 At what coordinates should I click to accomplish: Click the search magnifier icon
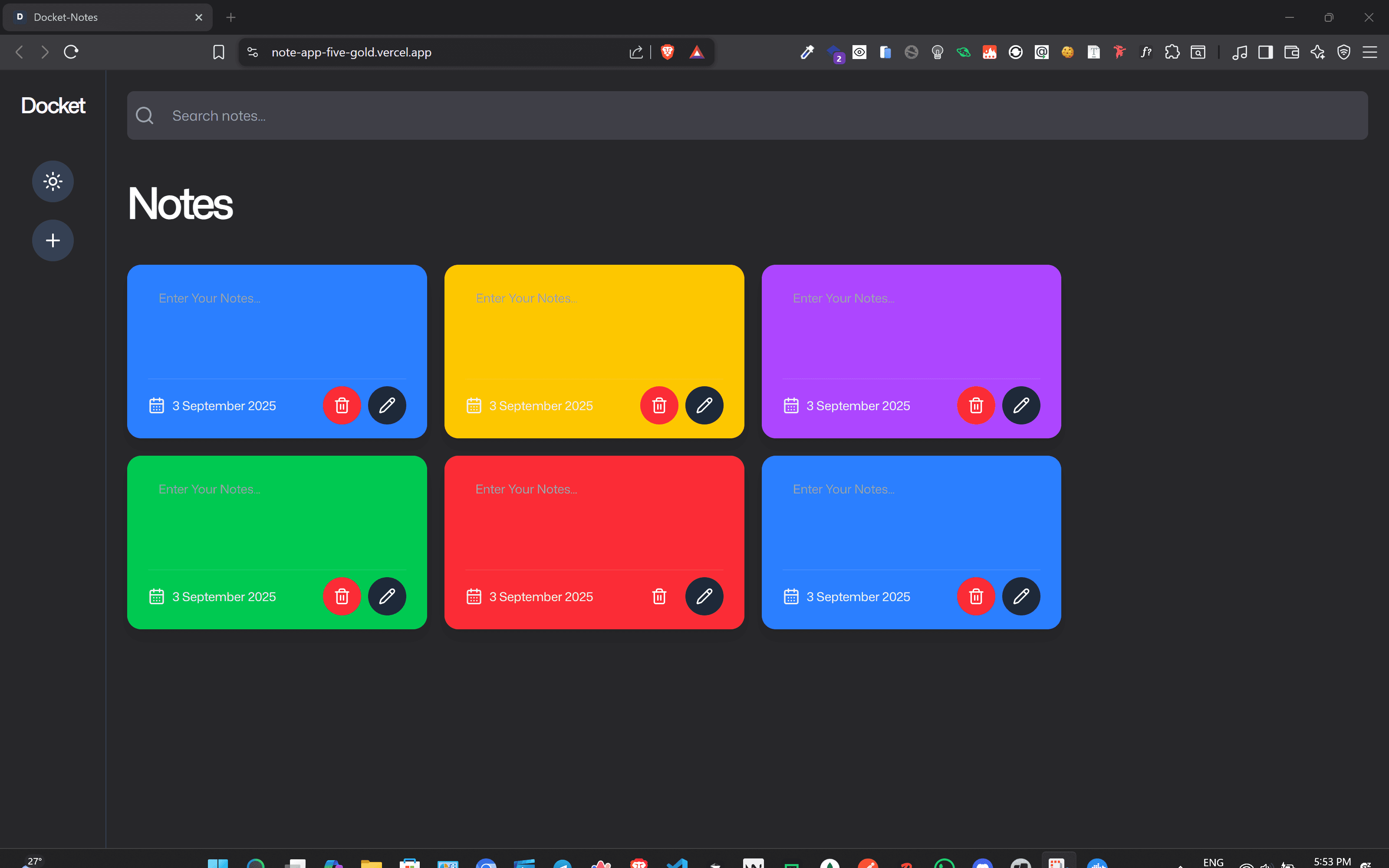(145, 115)
